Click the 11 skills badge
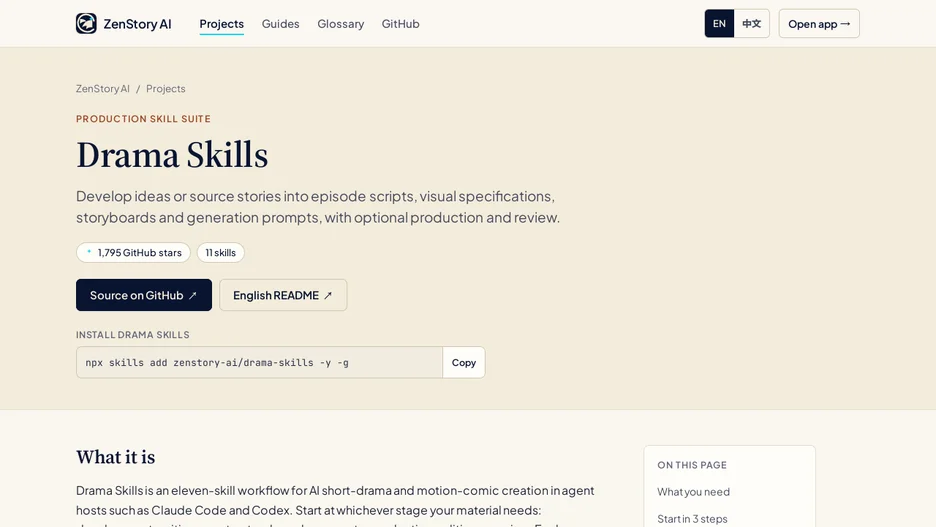Screen dimensions: 936x527 click(221, 252)
